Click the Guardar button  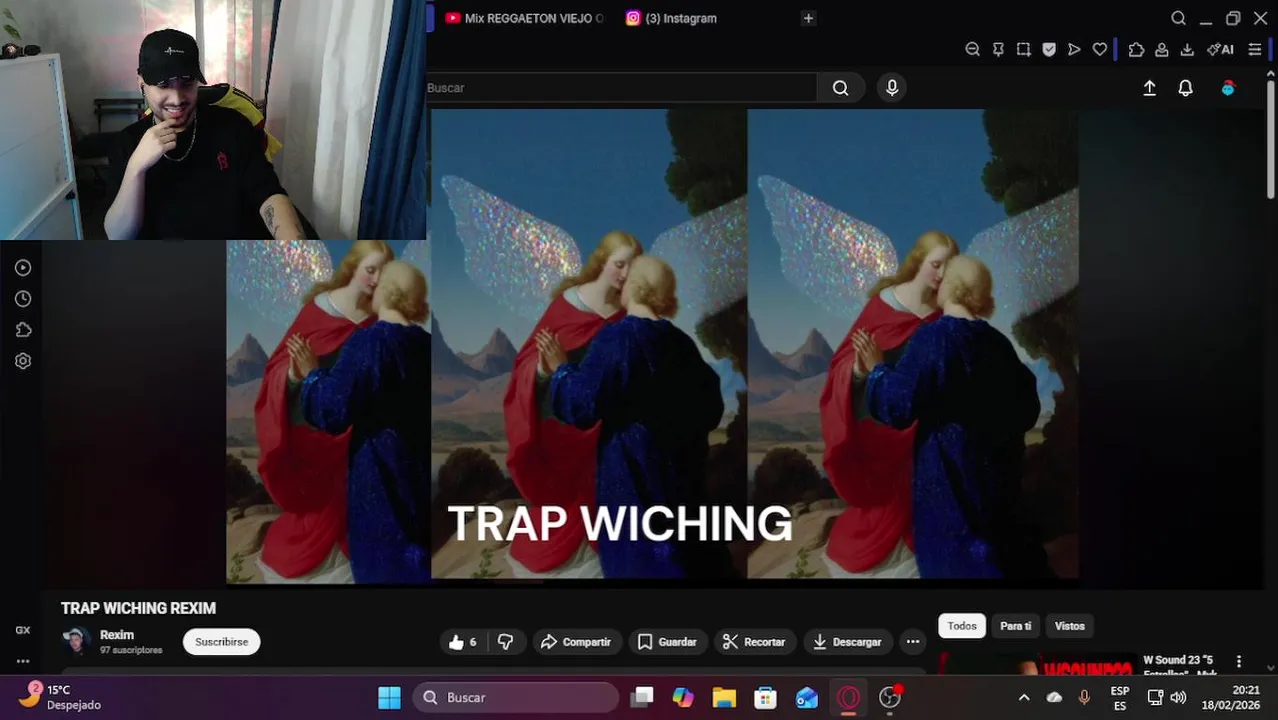(667, 642)
